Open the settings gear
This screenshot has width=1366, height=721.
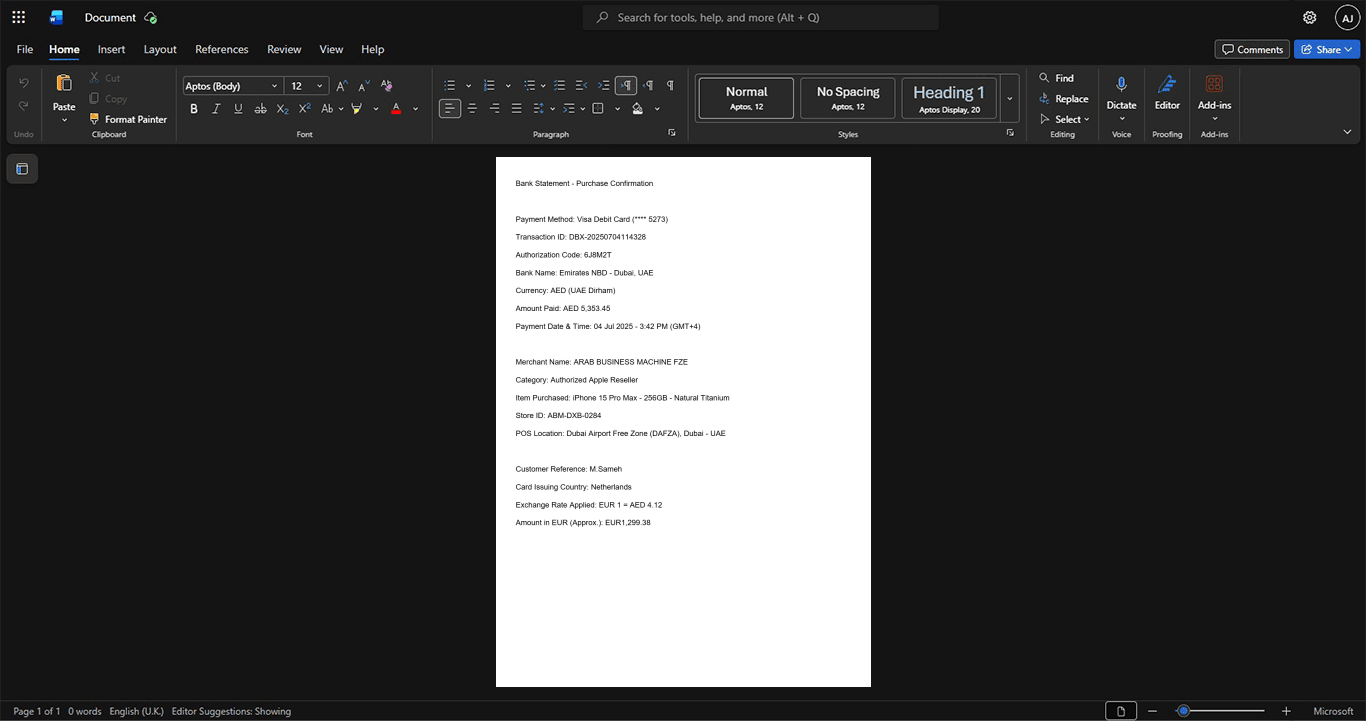(x=1309, y=17)
